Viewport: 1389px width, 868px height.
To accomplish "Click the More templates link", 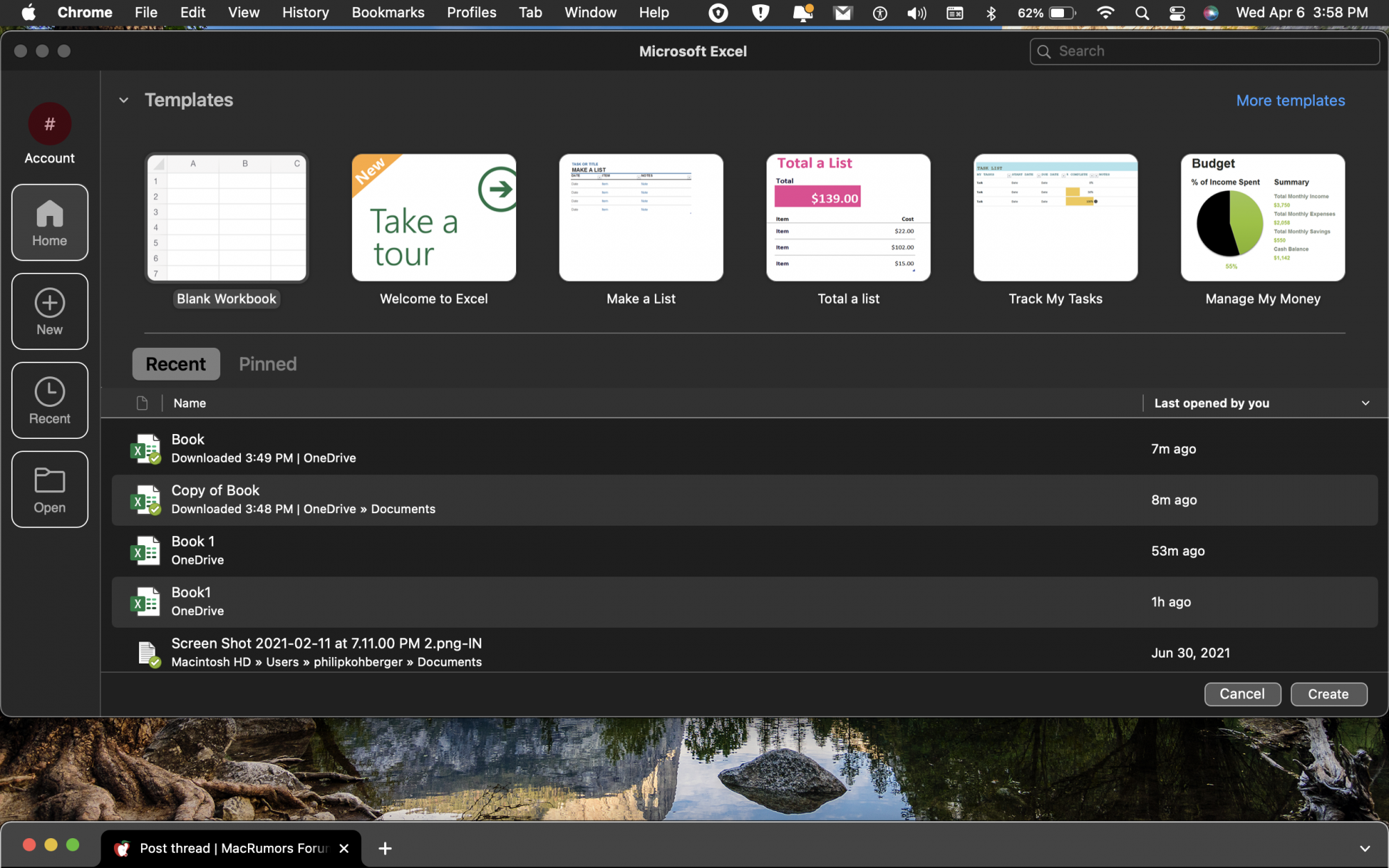I will [1290, 101].
